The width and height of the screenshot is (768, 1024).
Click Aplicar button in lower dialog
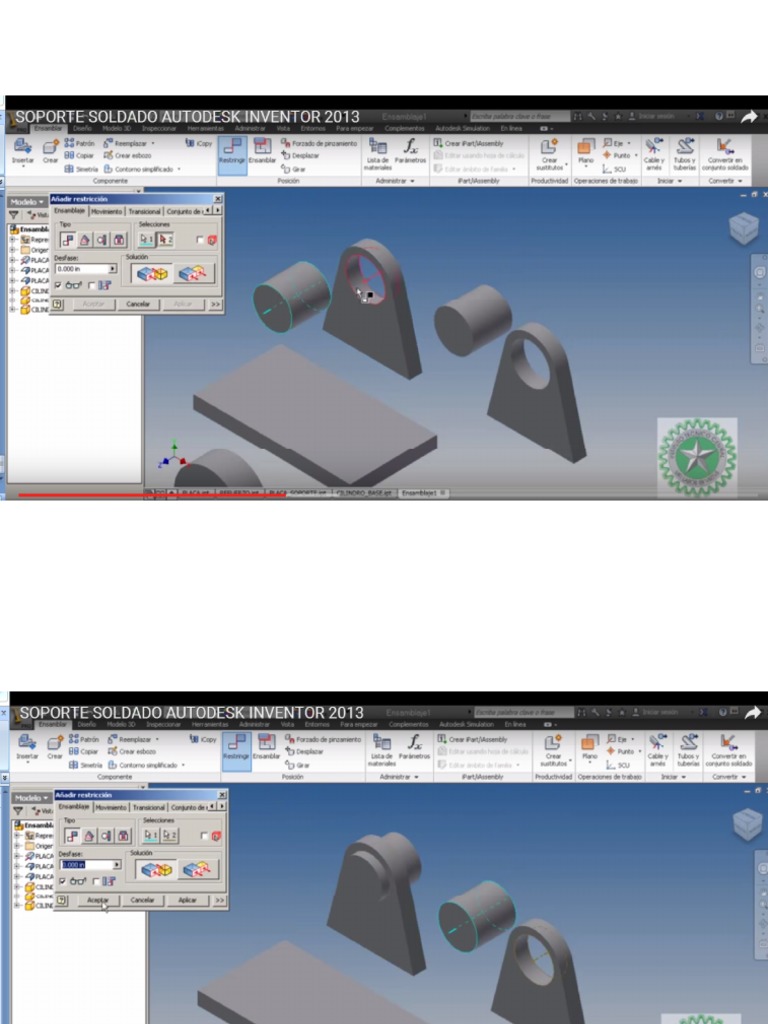(x=187, y=900)
